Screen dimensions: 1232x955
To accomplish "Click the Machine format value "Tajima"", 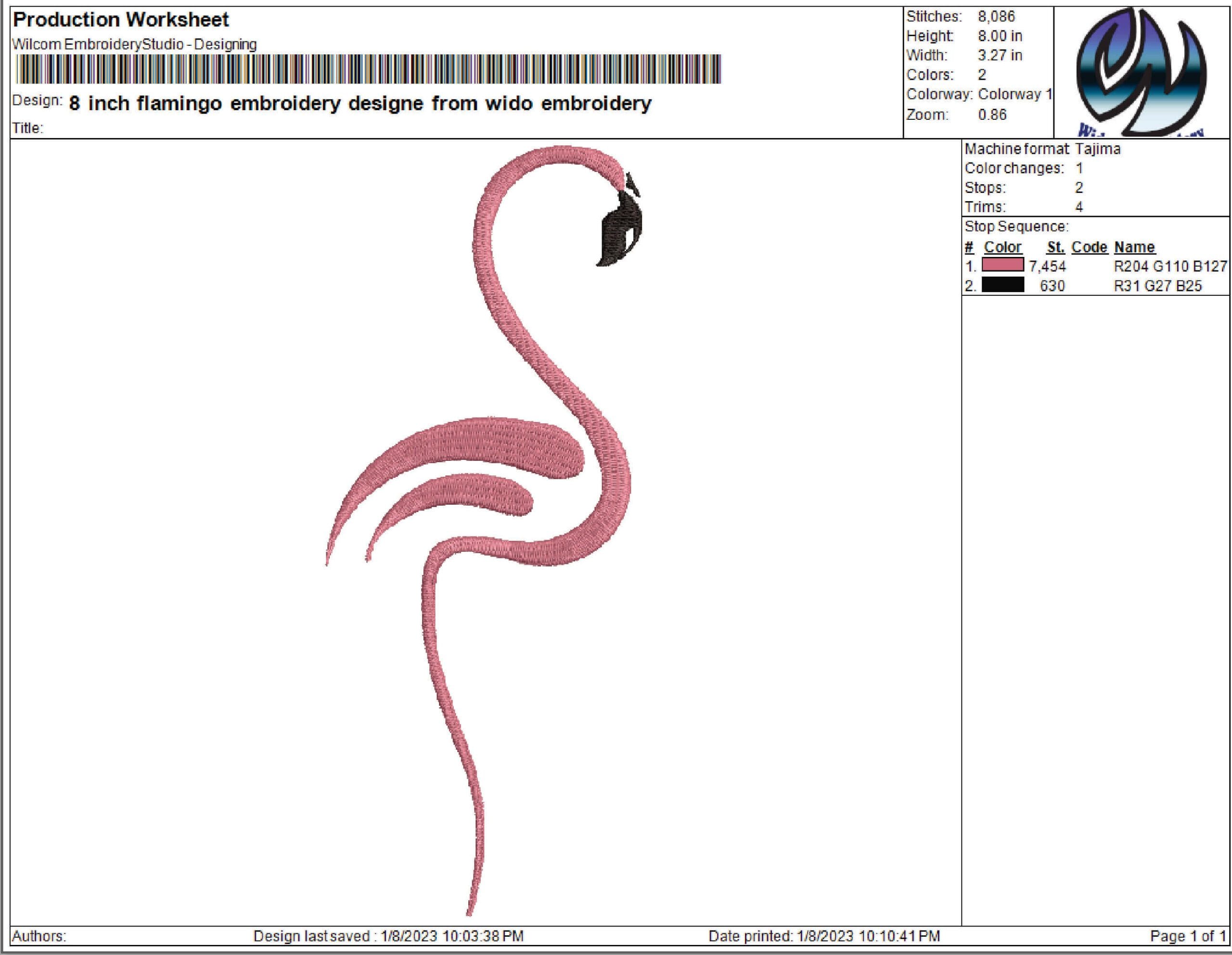I will coord(1097,149).
